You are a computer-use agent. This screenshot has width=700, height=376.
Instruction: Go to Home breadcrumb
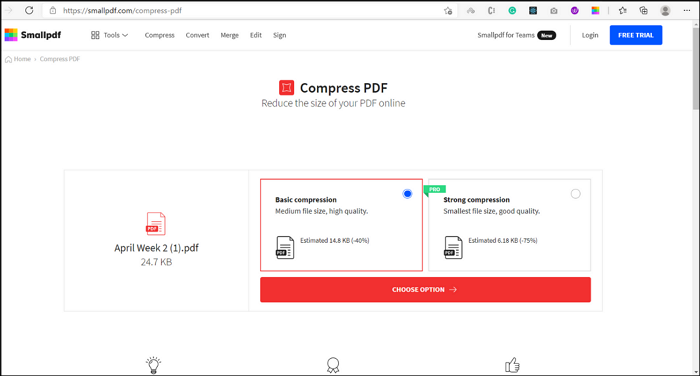[18, 59]
